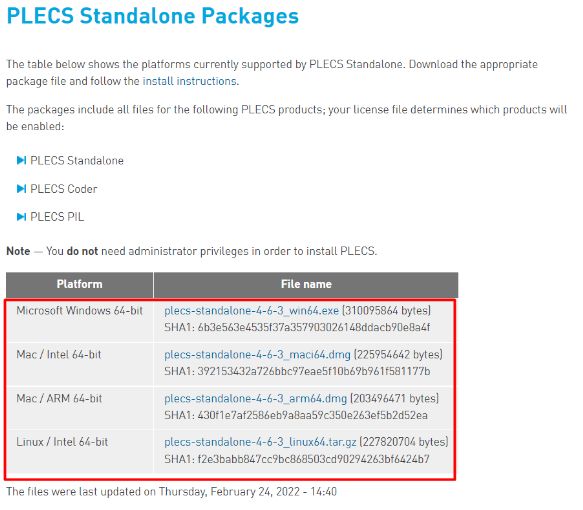Download plecs-standalone-4-6-3_linux64.tar.gz file
This screenshot has width=583, height=510.
click(260, 442)
